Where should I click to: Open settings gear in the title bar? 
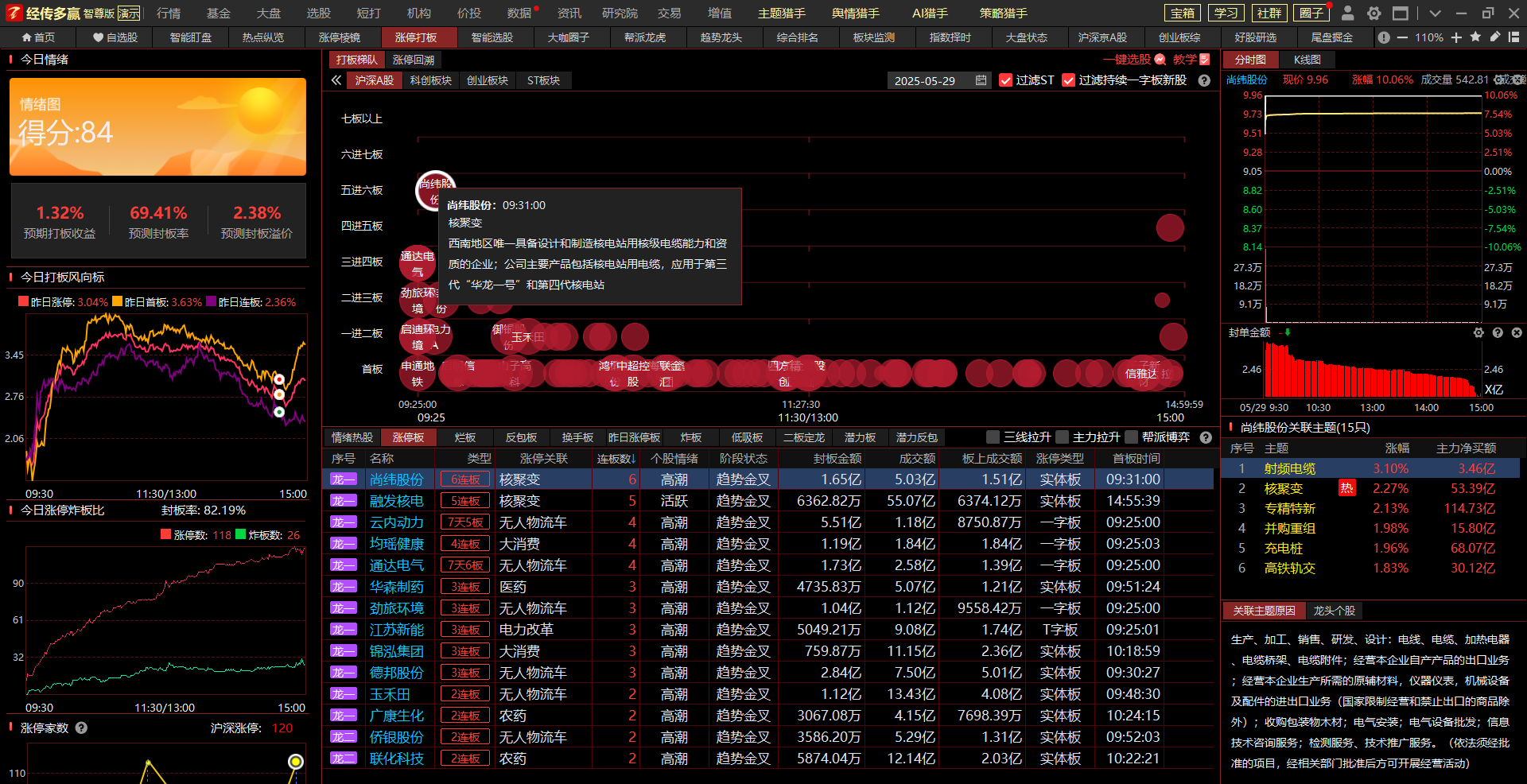[1374, 13]
